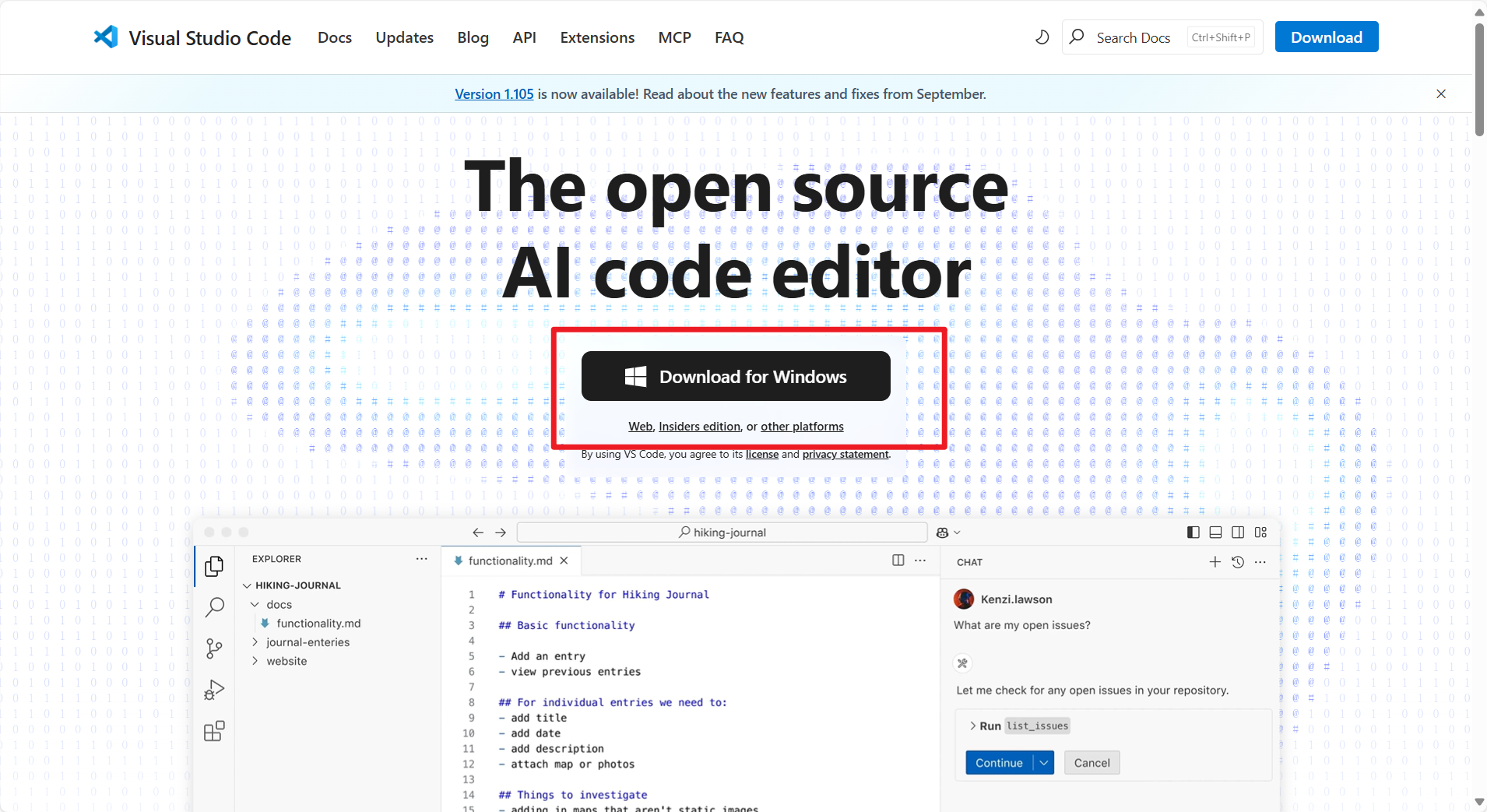Open the privacy statement link
This screenshot has height=812, width=1487.
[x=845, y=455]
